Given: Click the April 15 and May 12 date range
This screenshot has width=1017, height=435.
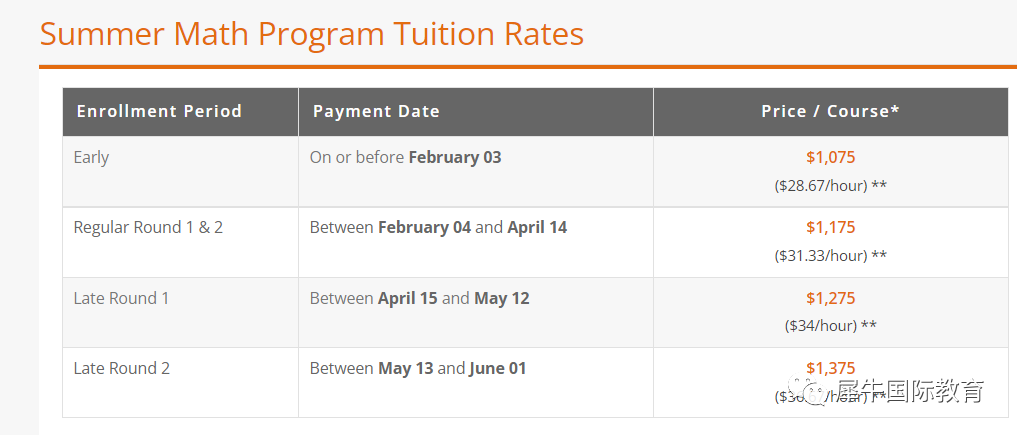Looking at the screenshot, I should click(x=419, y=298).
